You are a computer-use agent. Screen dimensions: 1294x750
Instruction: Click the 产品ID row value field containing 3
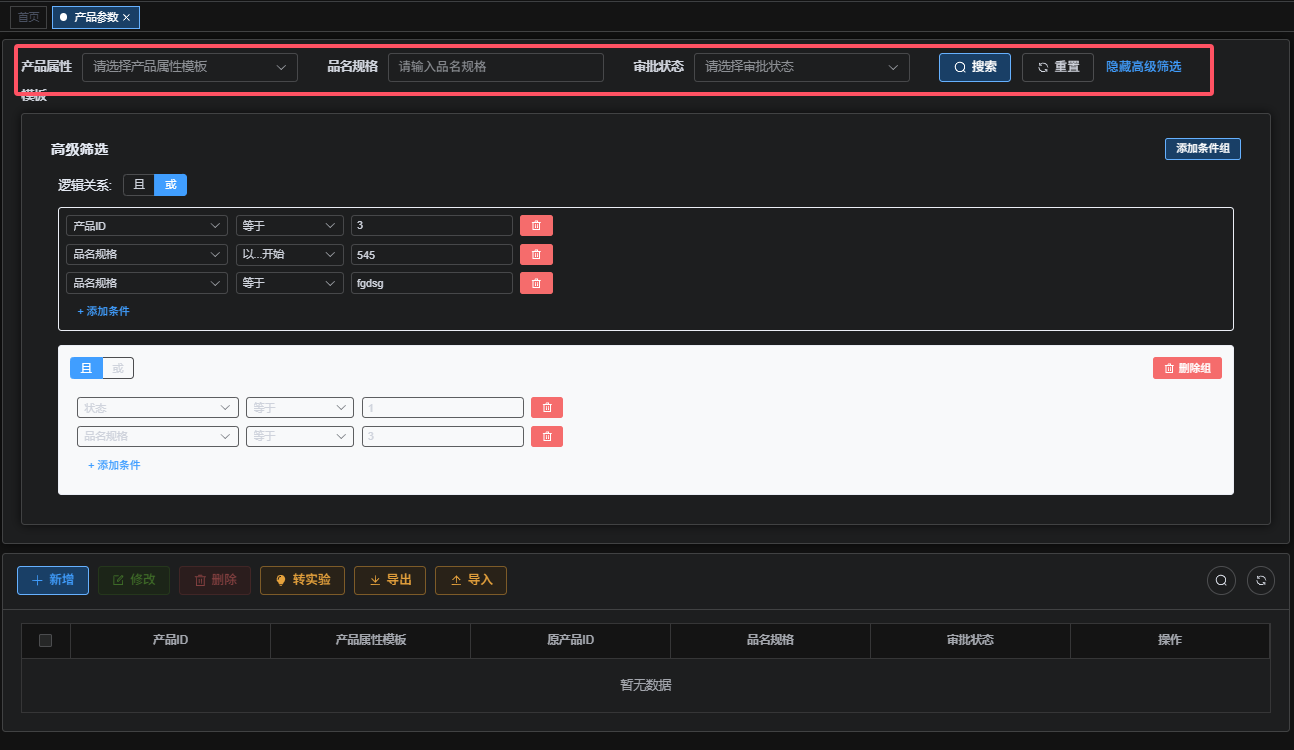coord(432,226)
